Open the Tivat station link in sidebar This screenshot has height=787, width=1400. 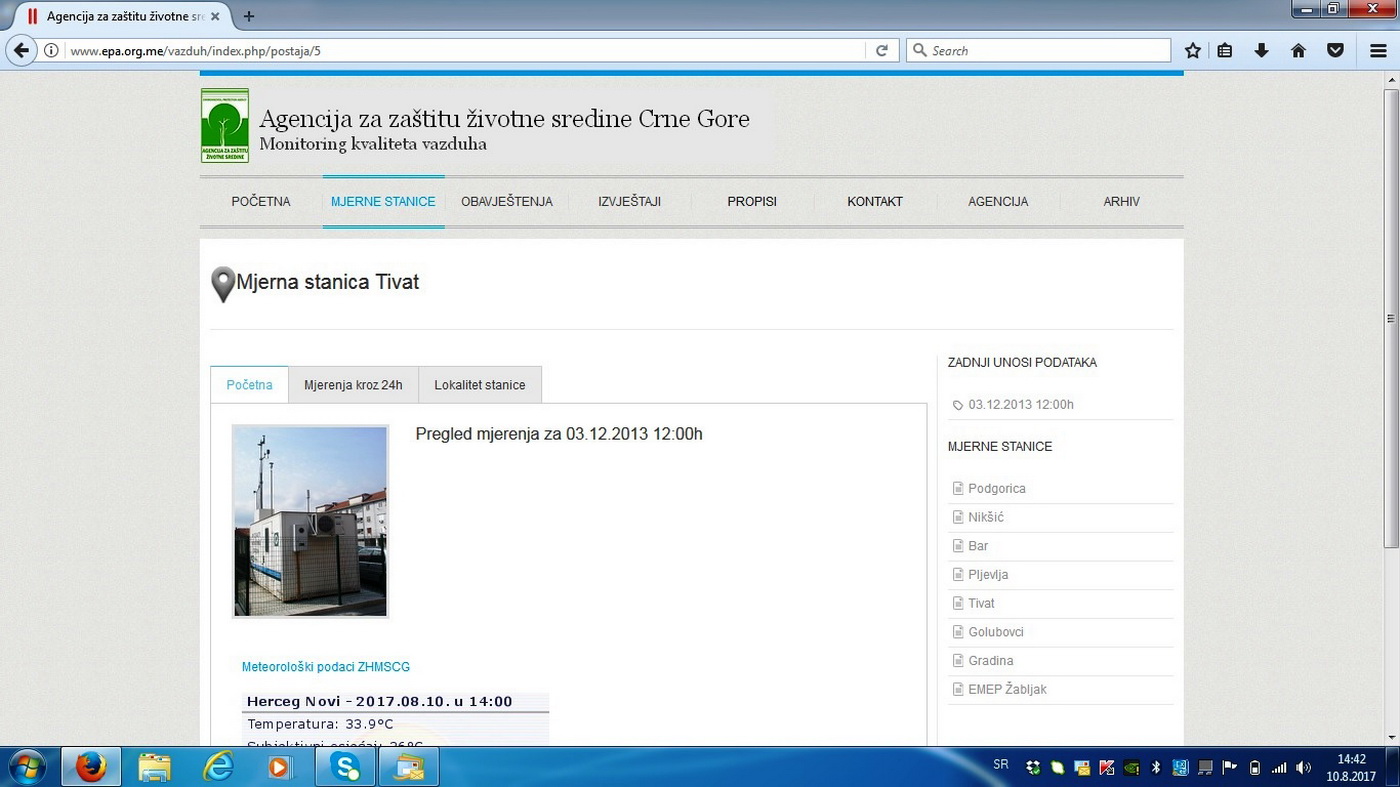pyautogui.click(x=981, y=604)
